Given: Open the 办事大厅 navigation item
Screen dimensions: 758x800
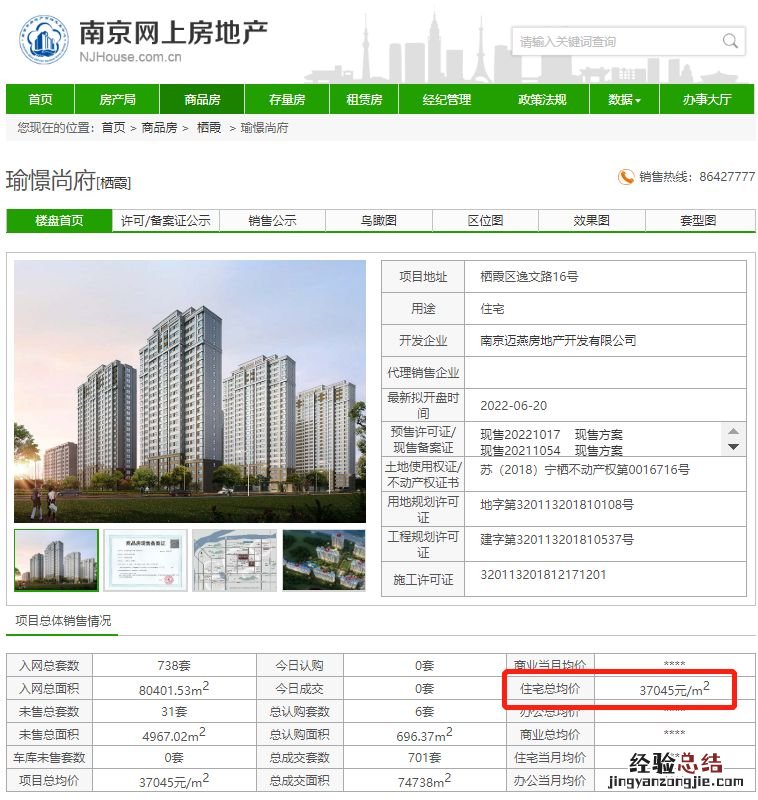Looking at the screenshot, I should [x=707, y=99].
